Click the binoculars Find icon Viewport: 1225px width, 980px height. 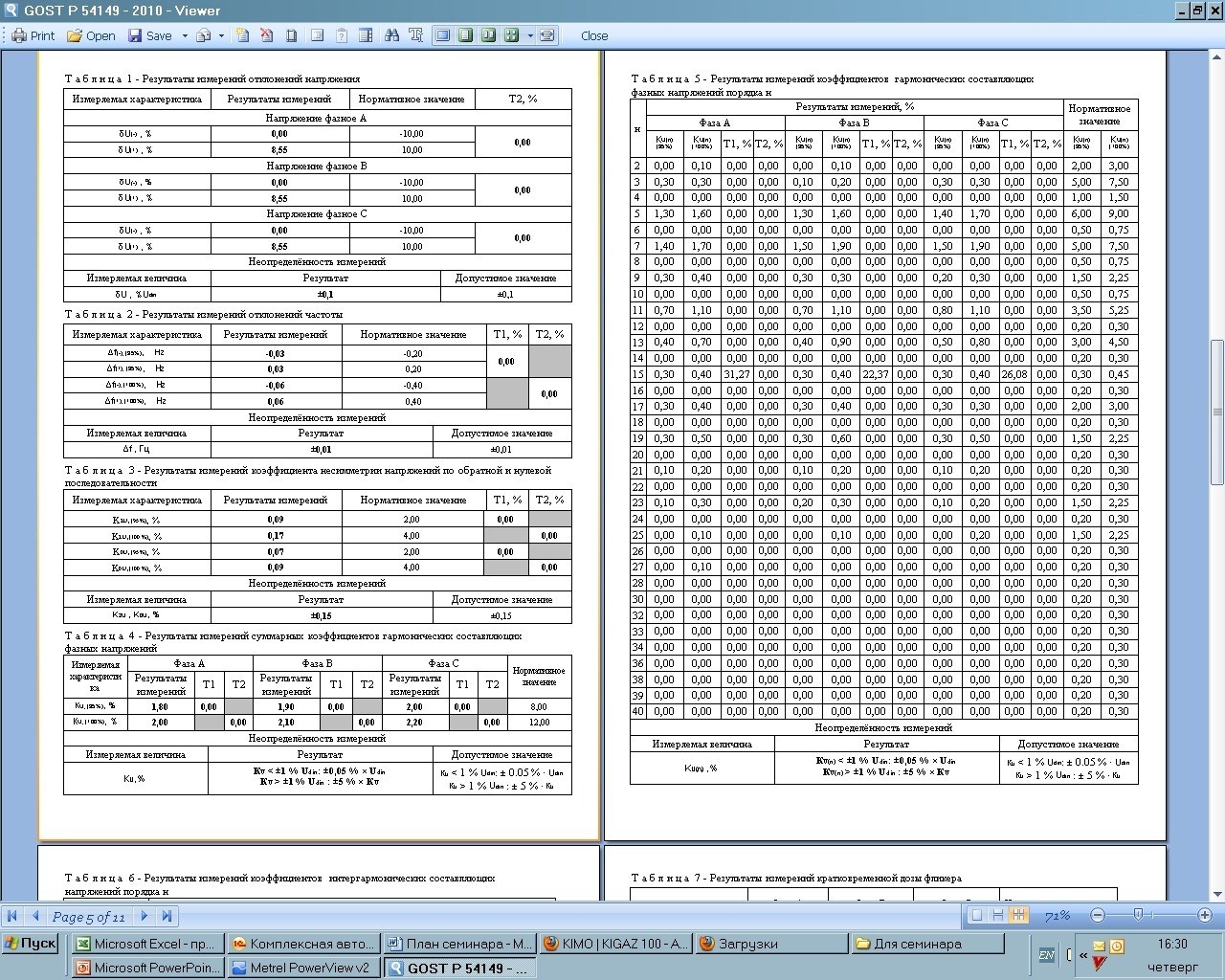391,35
